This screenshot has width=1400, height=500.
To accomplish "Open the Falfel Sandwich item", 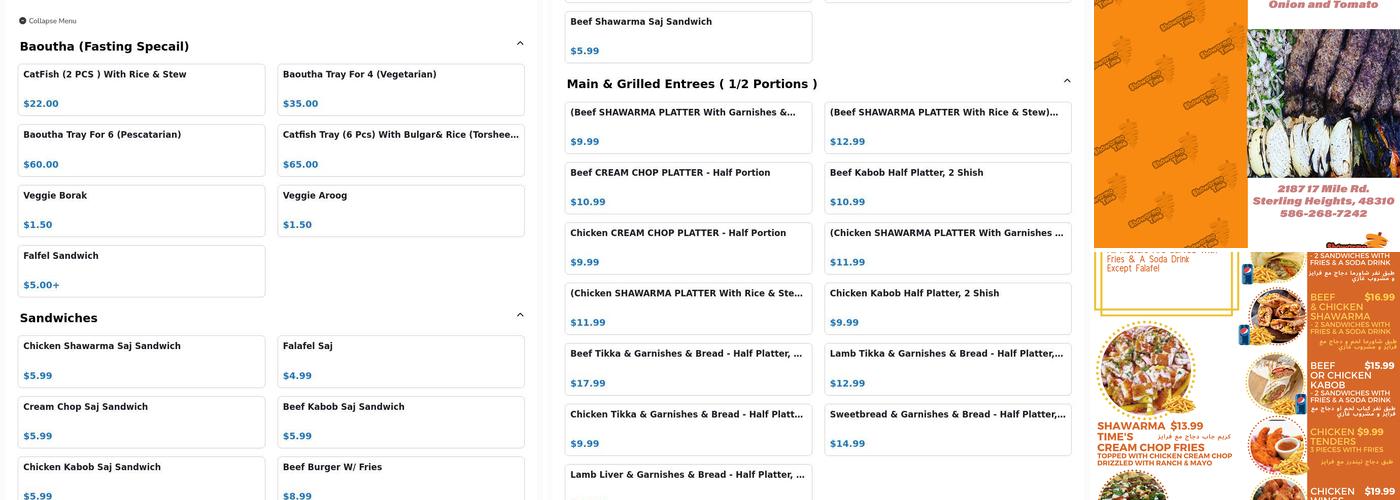I will (x=141, y=270).
